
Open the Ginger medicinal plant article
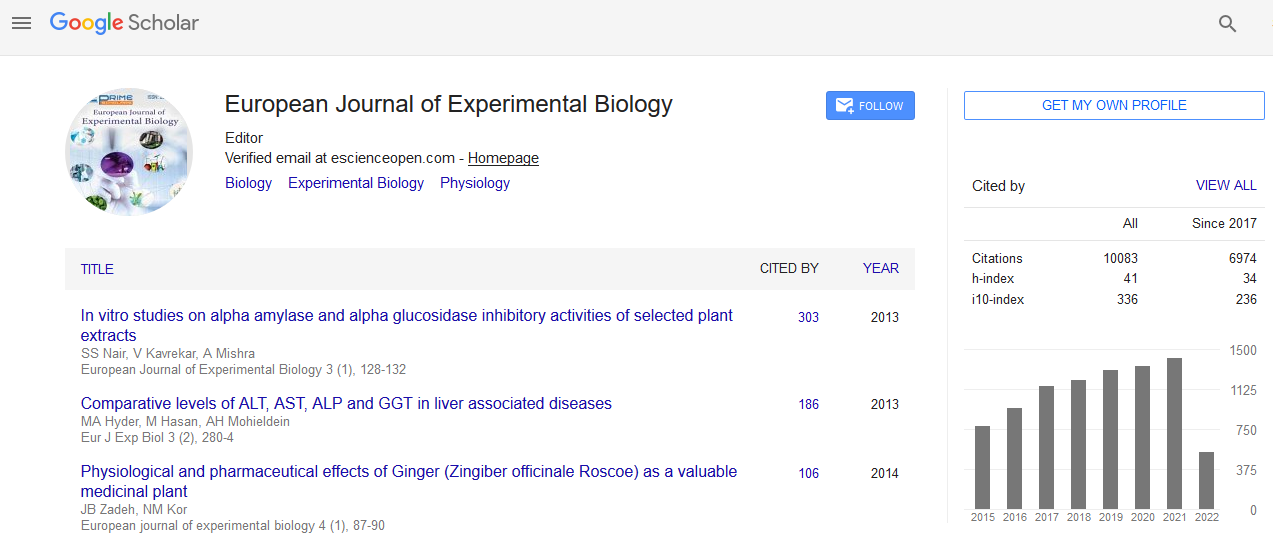tap(408, 472)
